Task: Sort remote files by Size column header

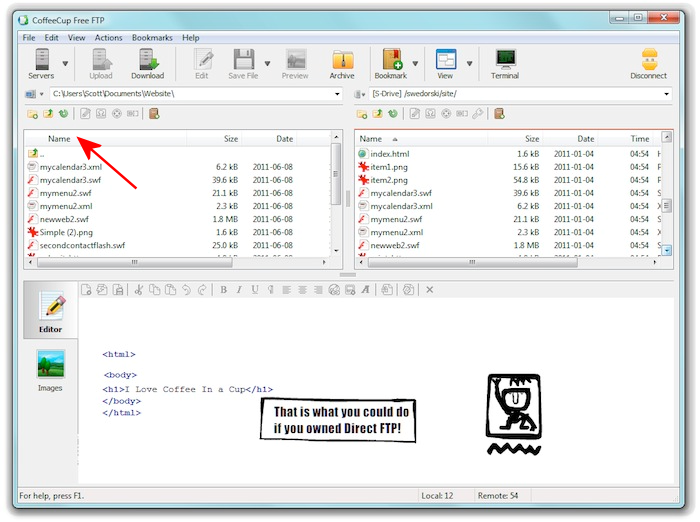Action: (x=532, y=139)
